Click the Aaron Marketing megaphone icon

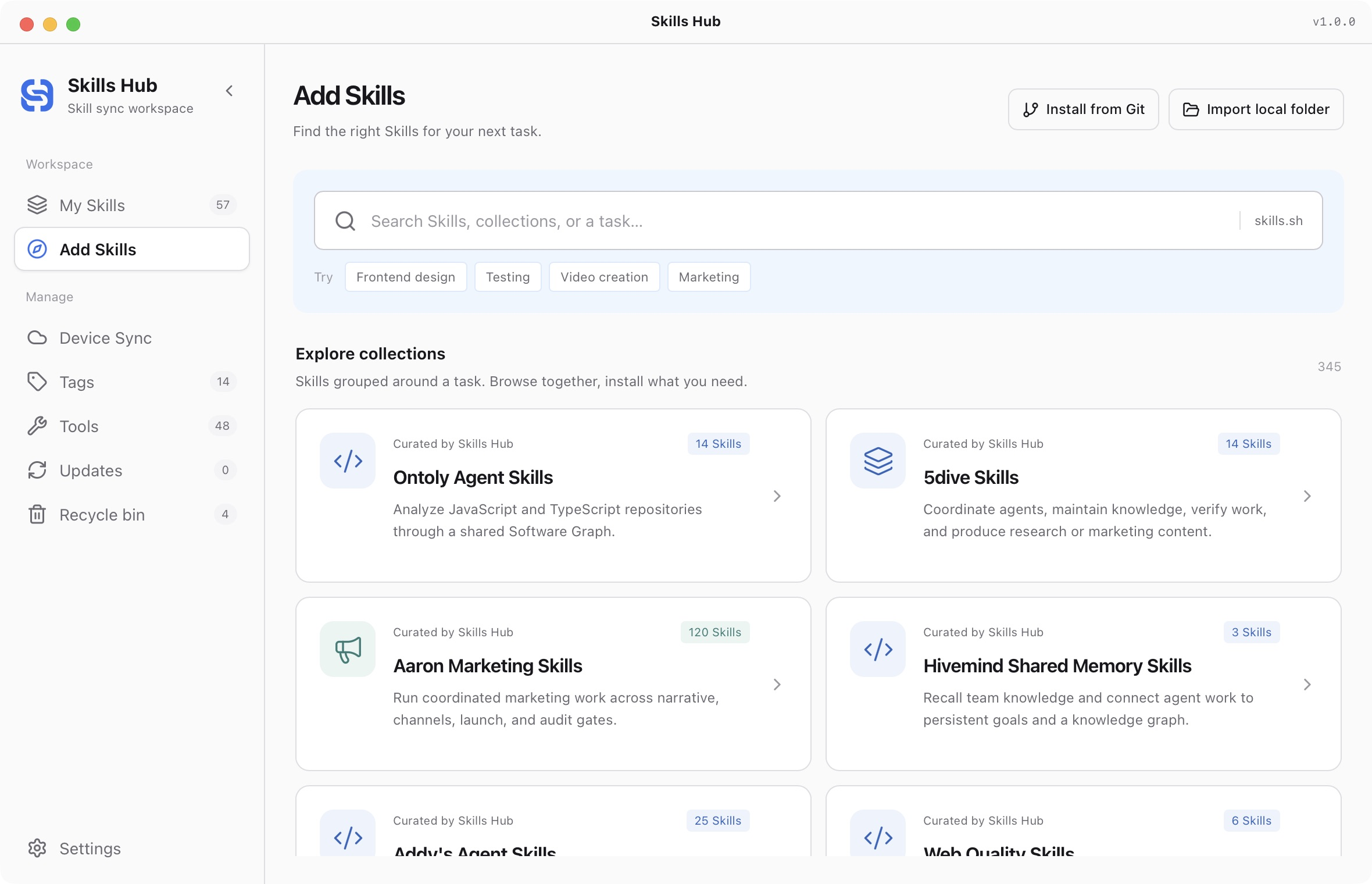348,649
